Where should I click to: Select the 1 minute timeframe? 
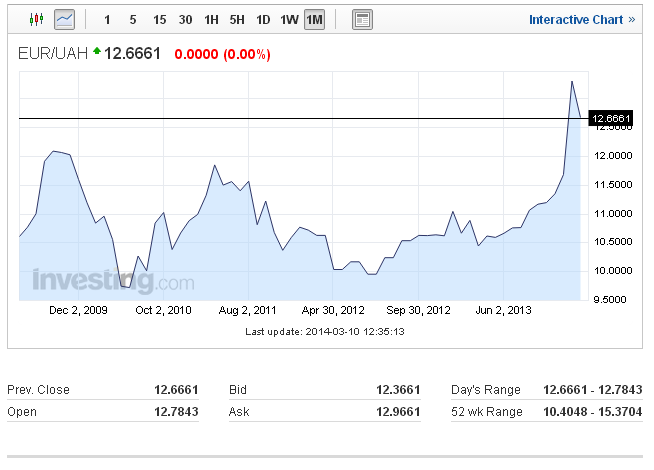tap(107, 20)
